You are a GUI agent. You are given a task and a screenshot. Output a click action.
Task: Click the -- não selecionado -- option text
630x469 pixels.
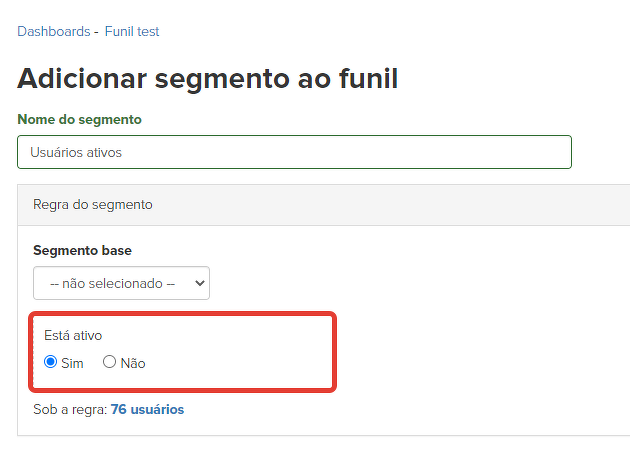pyautogui.click(x=112, y=283)
